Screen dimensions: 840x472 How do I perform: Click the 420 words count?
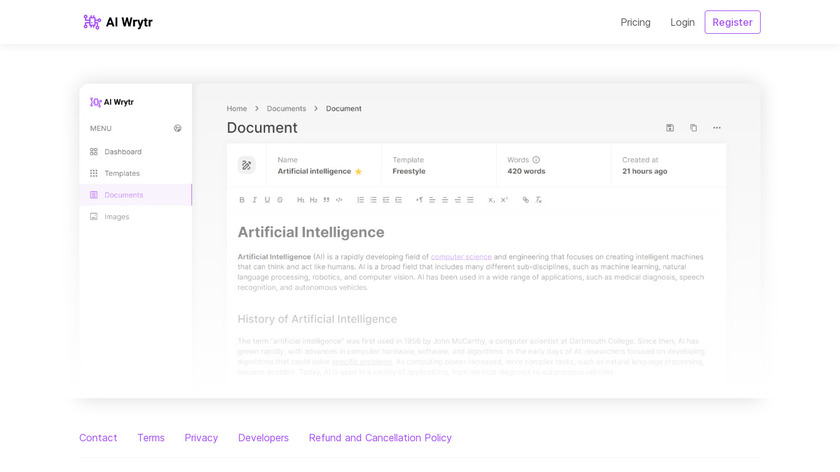(x=526, y=171)
